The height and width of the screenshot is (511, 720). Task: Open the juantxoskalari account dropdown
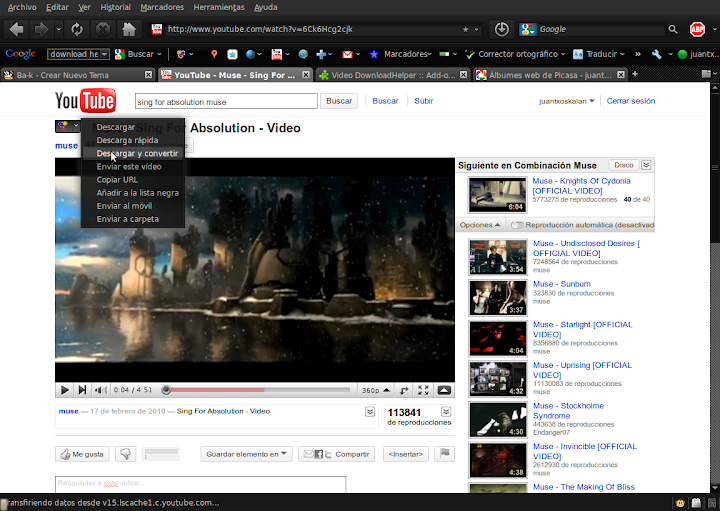[x=567, y=101]
